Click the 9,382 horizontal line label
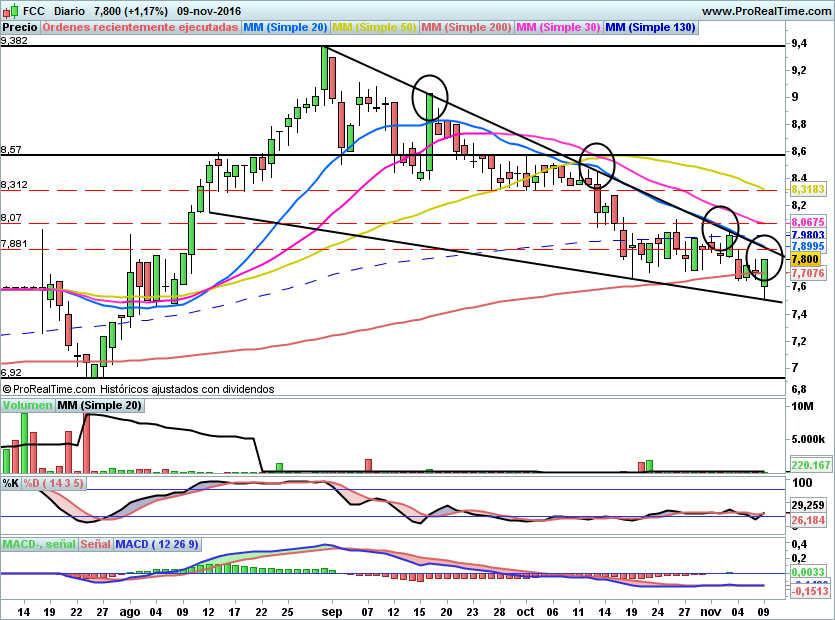Viewport: 835px width, 620px height. coord(14,41)
